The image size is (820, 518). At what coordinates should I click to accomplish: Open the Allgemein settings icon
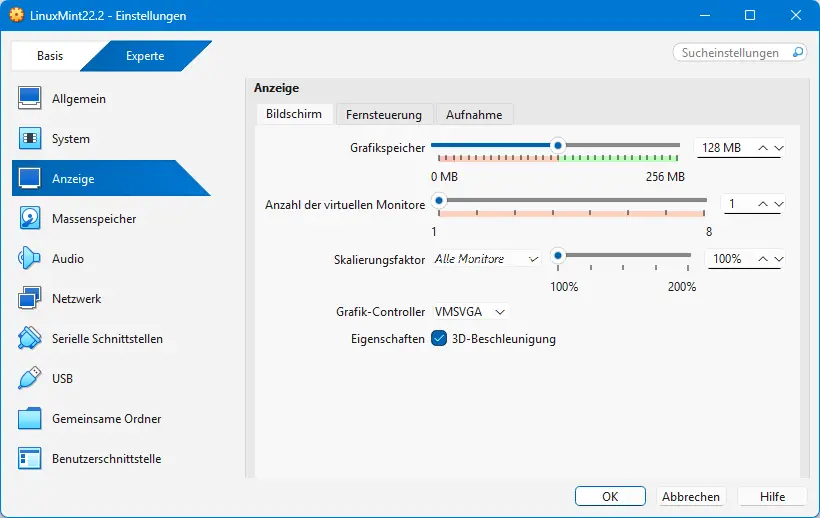30,99
